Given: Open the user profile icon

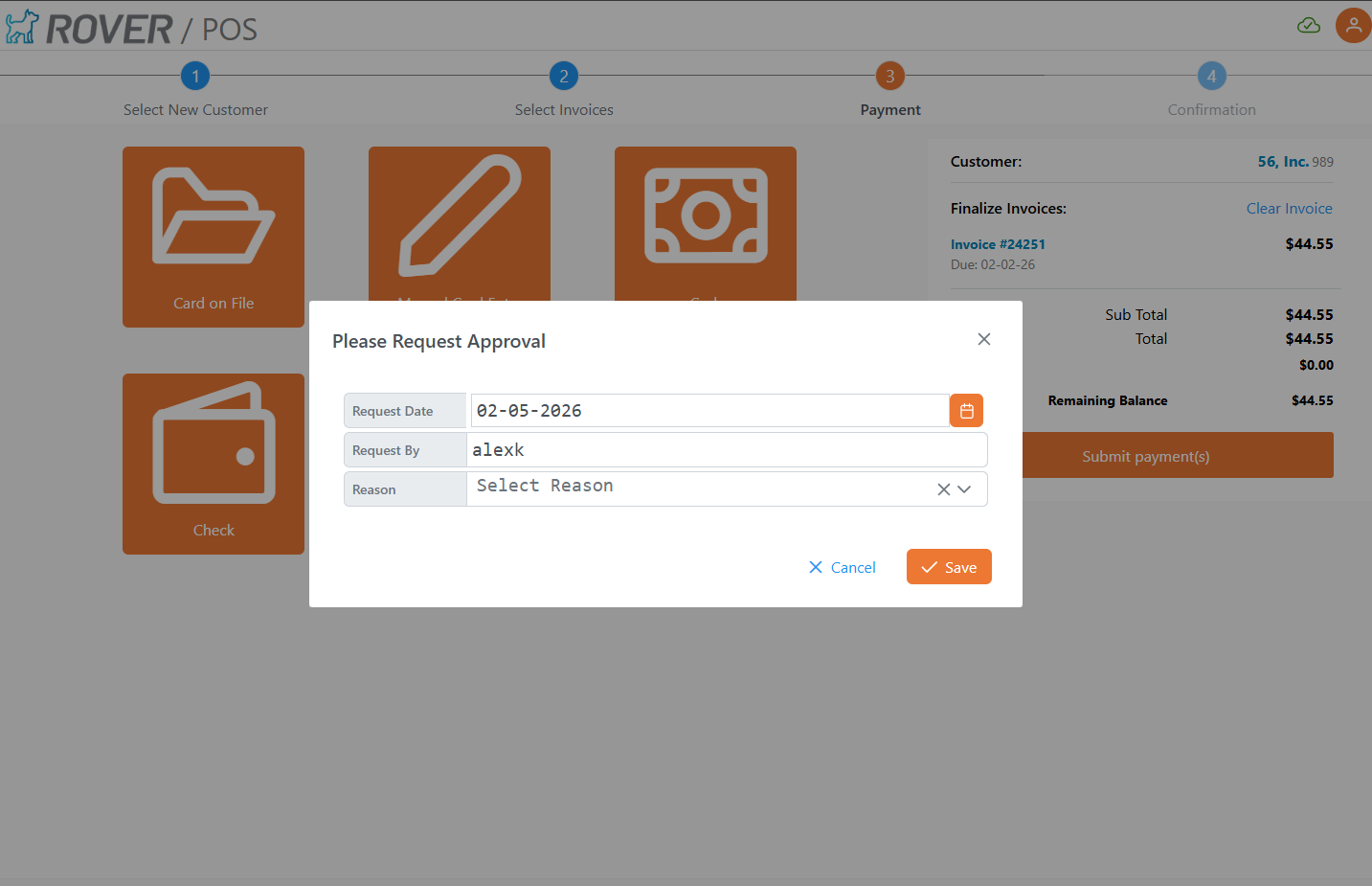Looking at the screenshot, I should coord(1353,25).
